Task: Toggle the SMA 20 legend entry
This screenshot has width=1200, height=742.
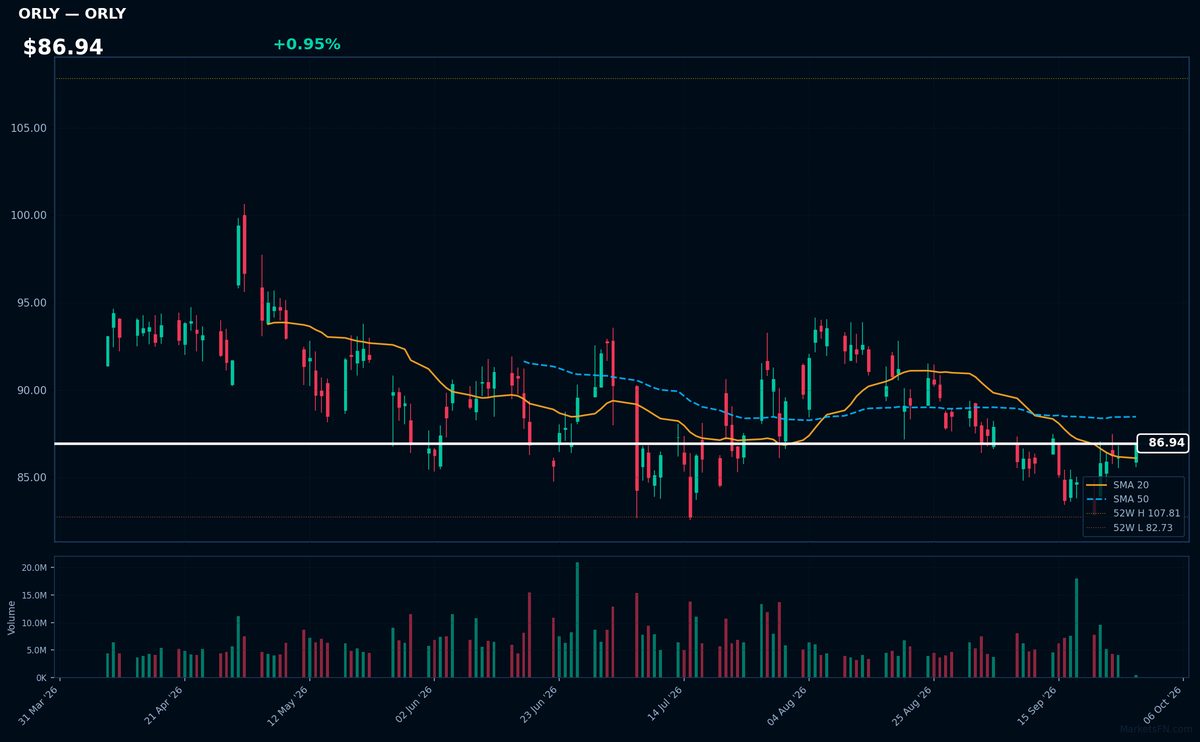Action: [x=1117, y=484]
